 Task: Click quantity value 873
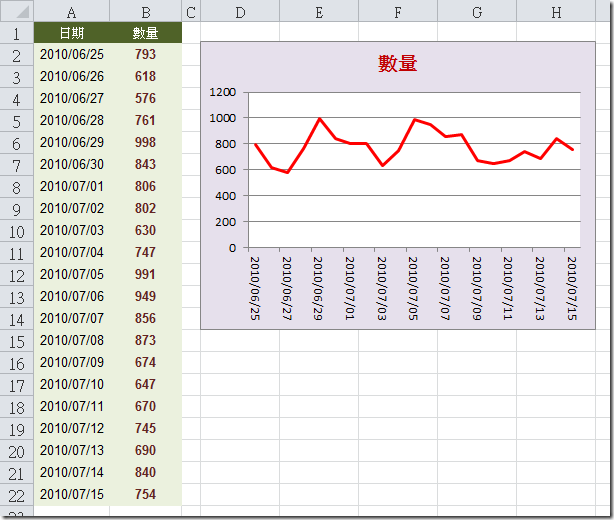[145, 340]
